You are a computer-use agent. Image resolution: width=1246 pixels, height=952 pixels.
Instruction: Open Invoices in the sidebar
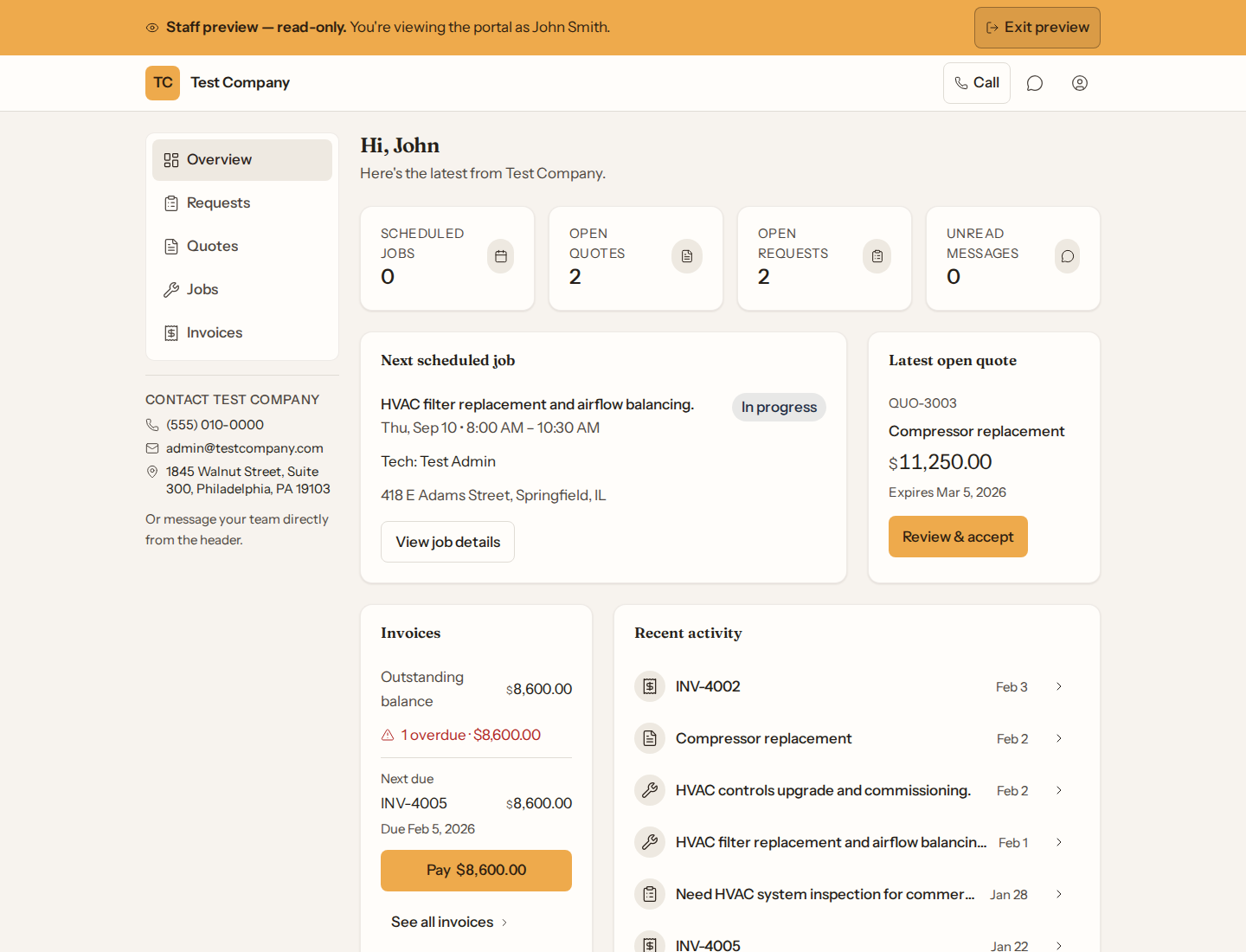(242, 333)
